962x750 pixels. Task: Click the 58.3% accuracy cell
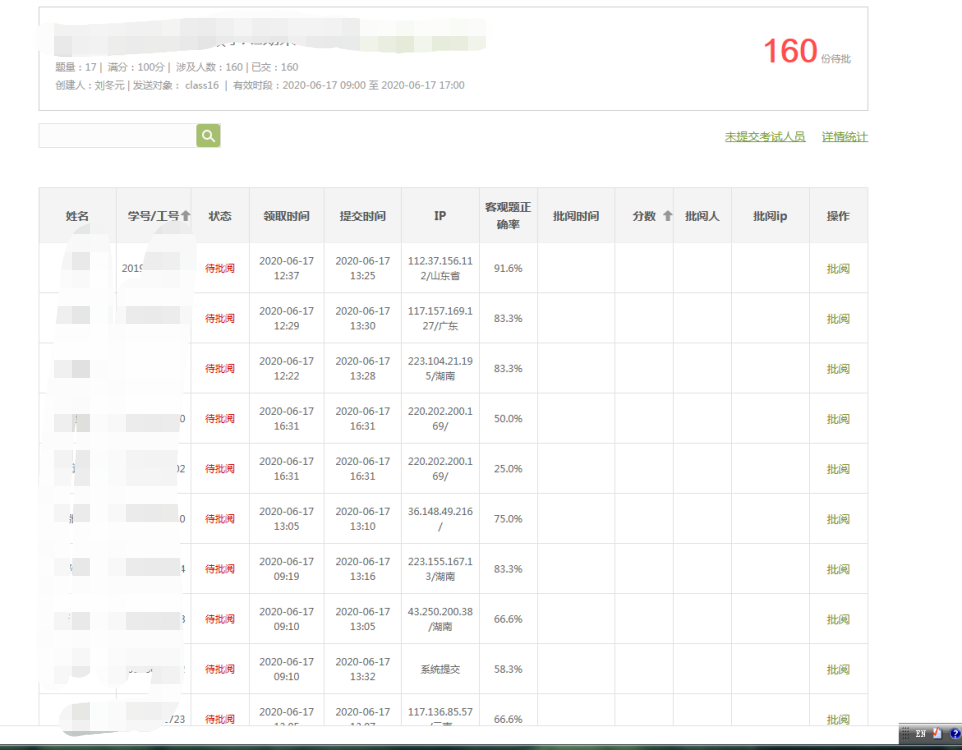coord(508,669)
